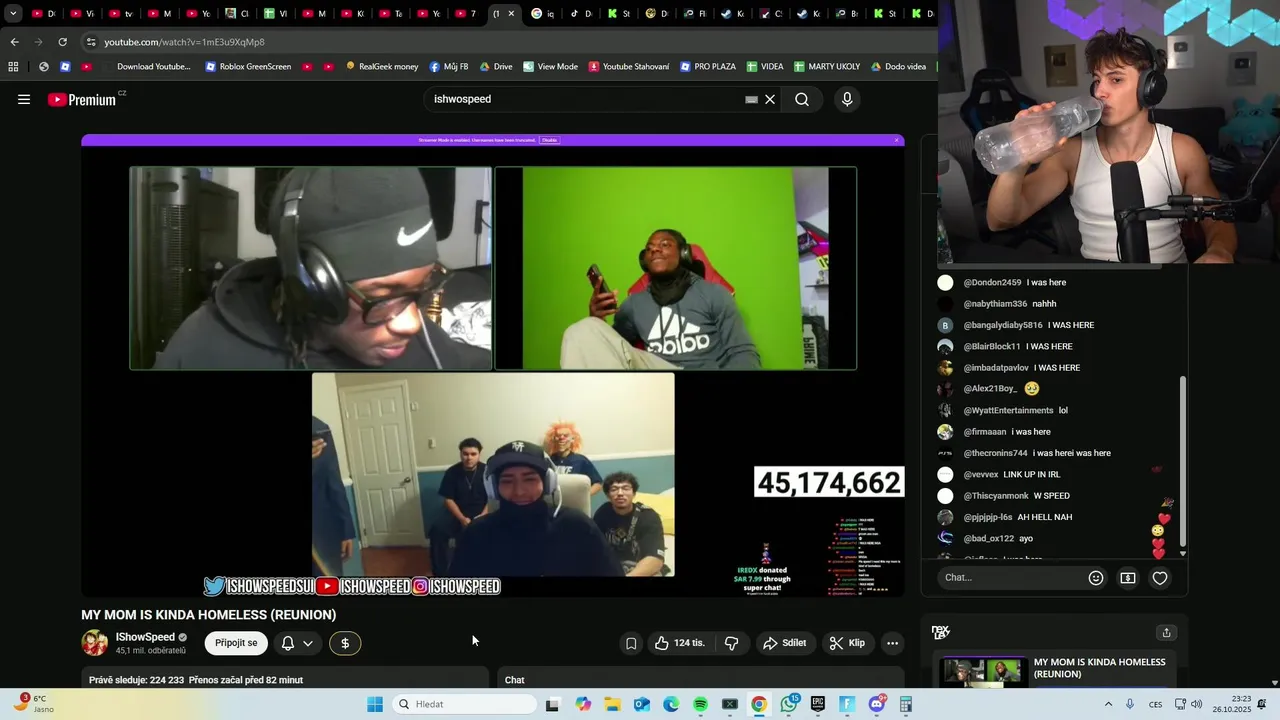Dislike the video with thumbs-down
Screen dimensions: 1280x720
(731, 643)
